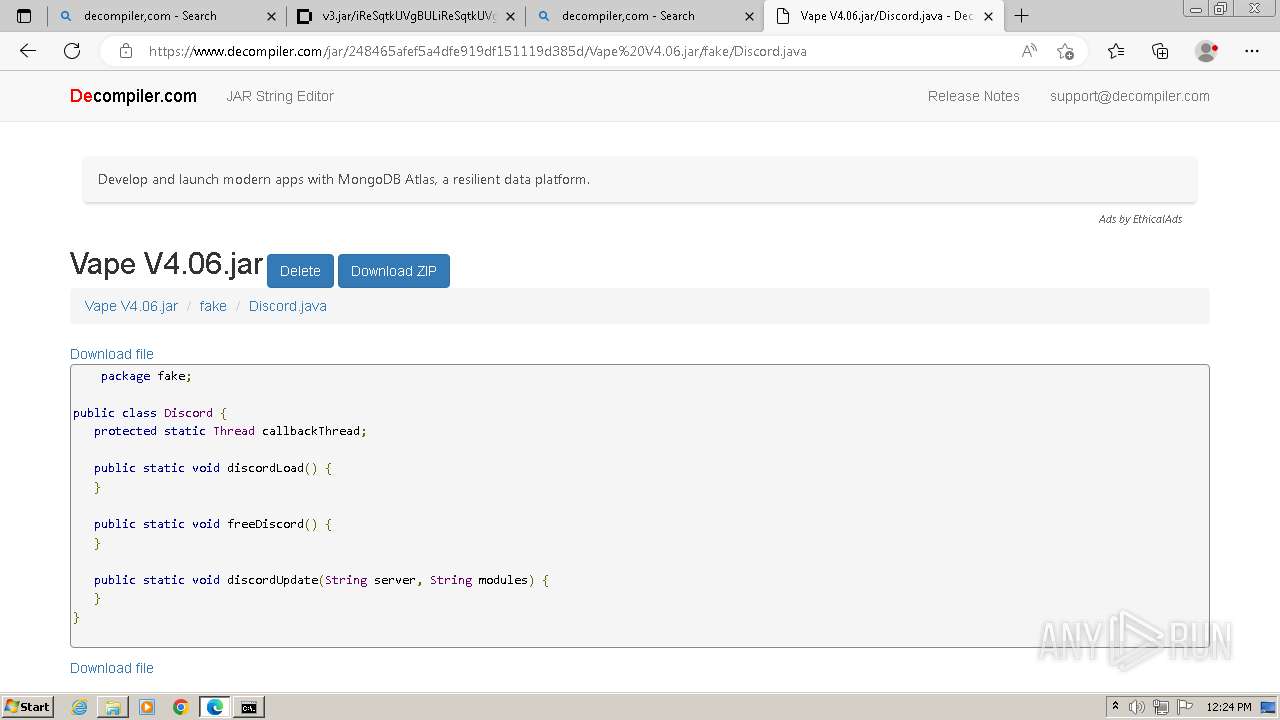Open the volume control tray icon
The height and width of the screenshot is (720, 1280).
click(1137, 707)
